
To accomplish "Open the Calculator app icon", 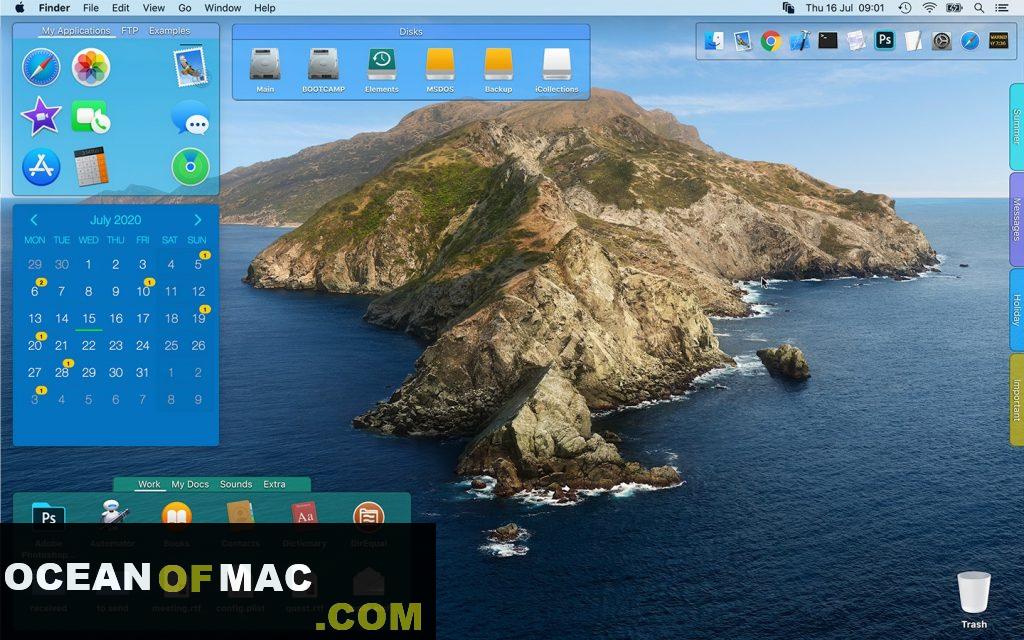I will point(91,166).
